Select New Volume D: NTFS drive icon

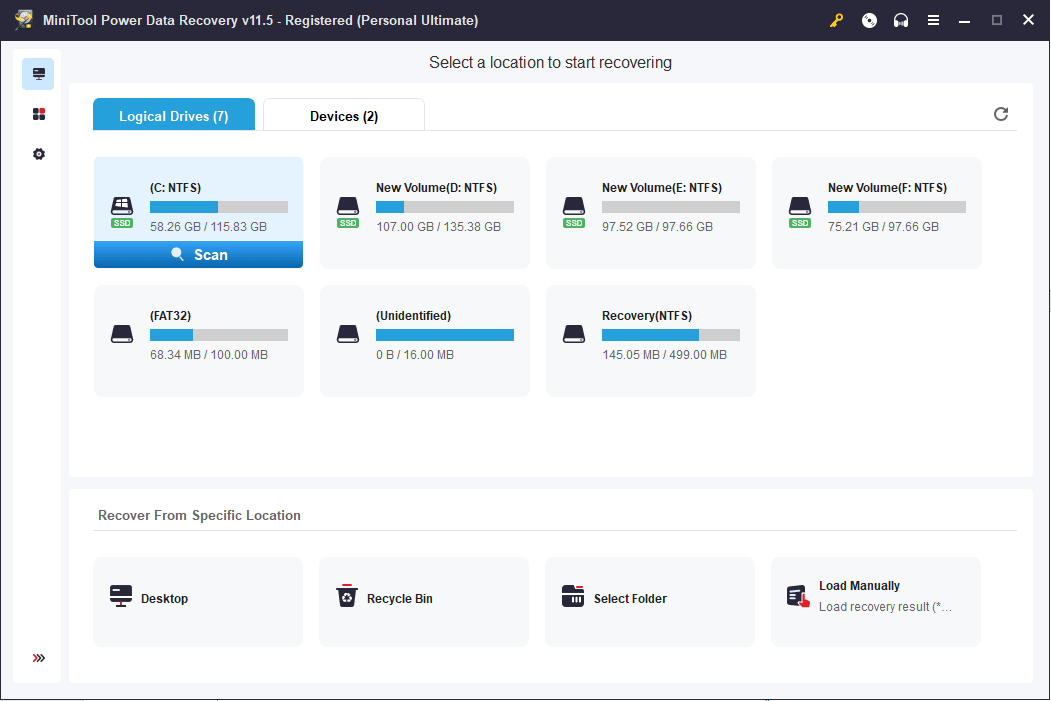[x=348, y=212]
